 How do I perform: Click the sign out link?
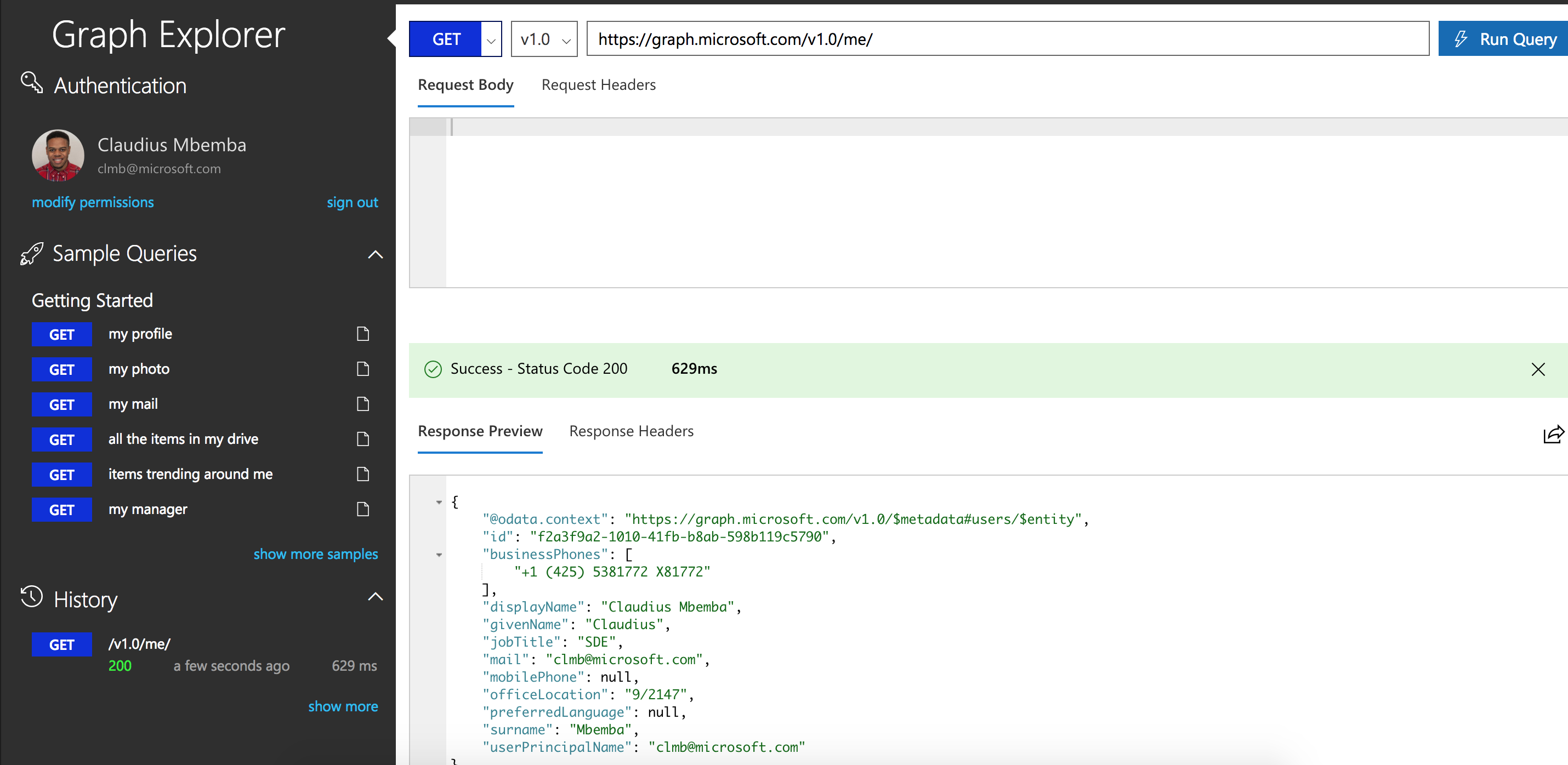tap(353, 202)
